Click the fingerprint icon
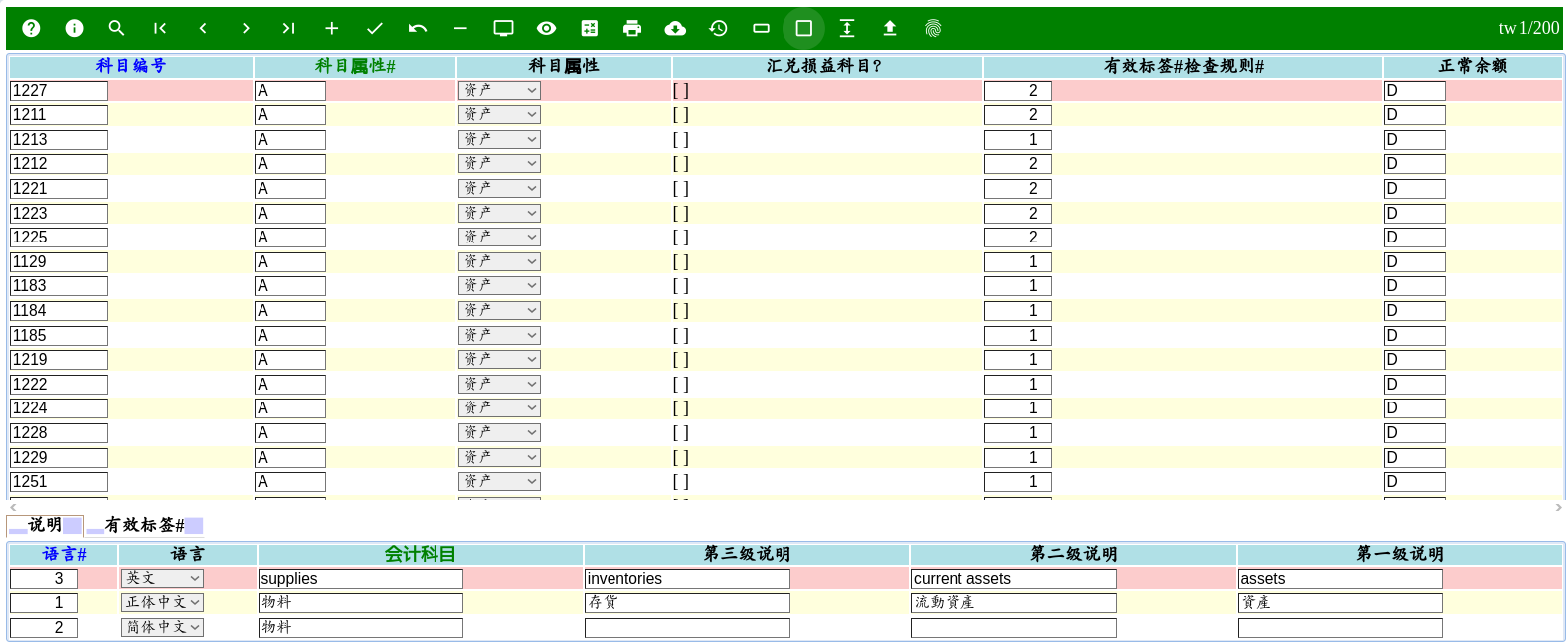The height and width of the screenshot is (644, 1568). (933, 28)
